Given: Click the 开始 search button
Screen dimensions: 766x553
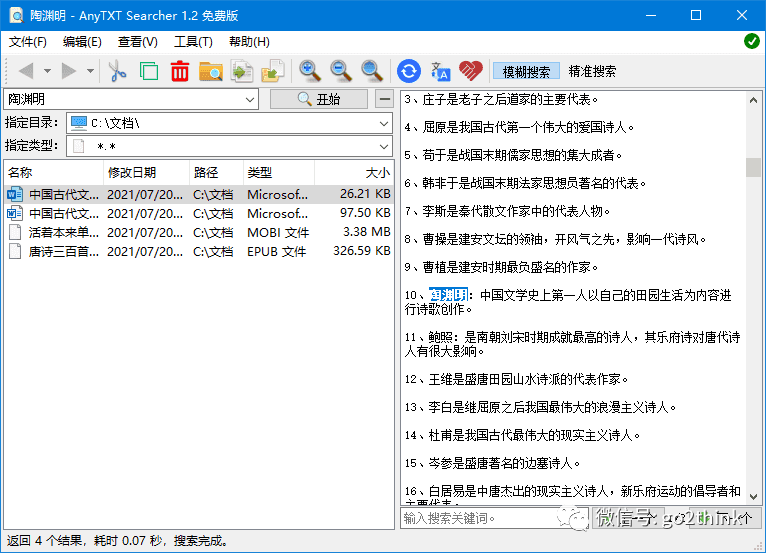Looking at the screenshot, I should point(319,99).
